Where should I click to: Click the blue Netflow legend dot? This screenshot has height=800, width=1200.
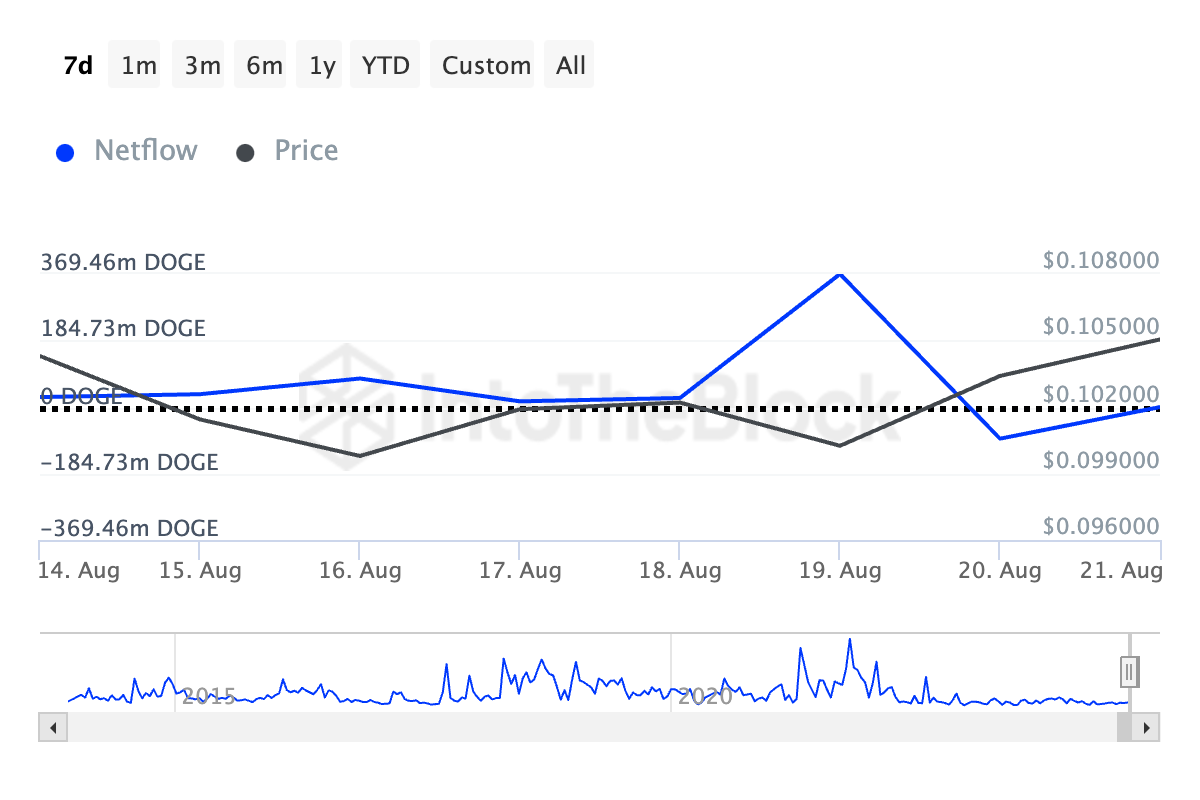(x=66, y=152)
